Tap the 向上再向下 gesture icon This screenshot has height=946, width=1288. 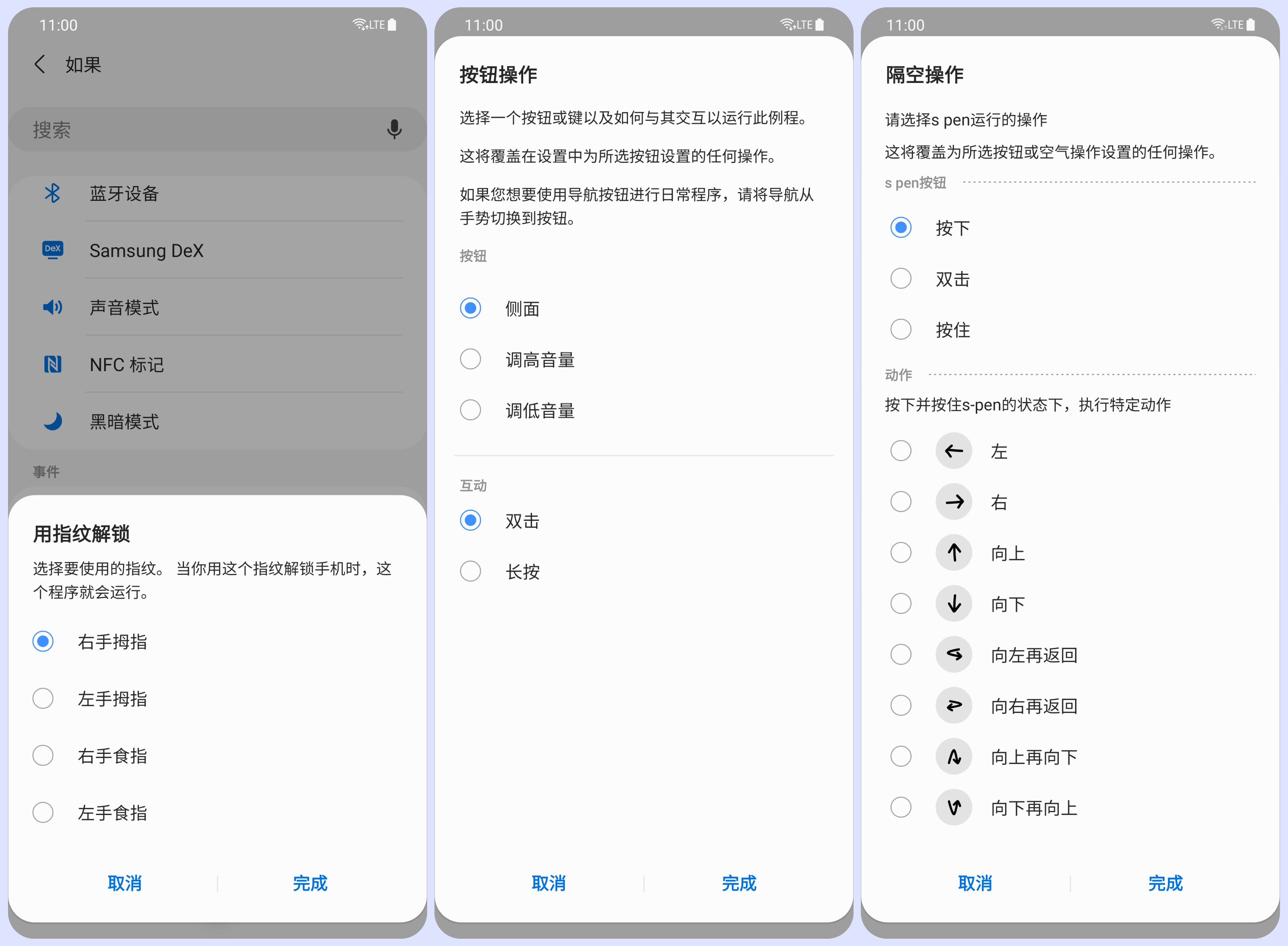(x=954, y=756)
